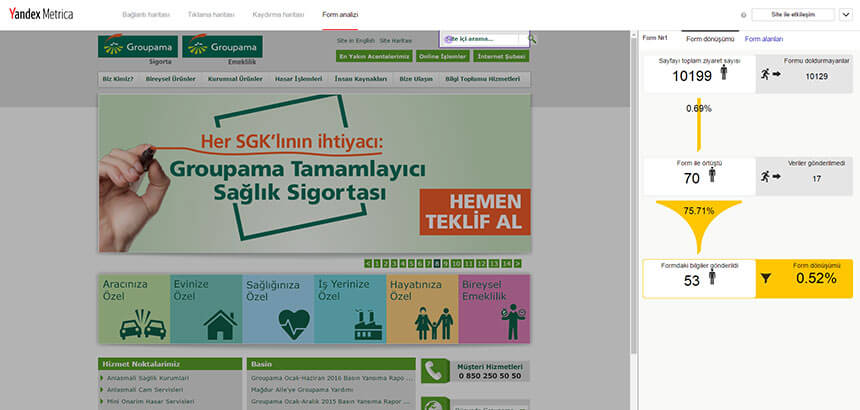The width and height of the screenshot is (860, 410).
Task: Open the Form alanları tab
Action: pos(763,39)
